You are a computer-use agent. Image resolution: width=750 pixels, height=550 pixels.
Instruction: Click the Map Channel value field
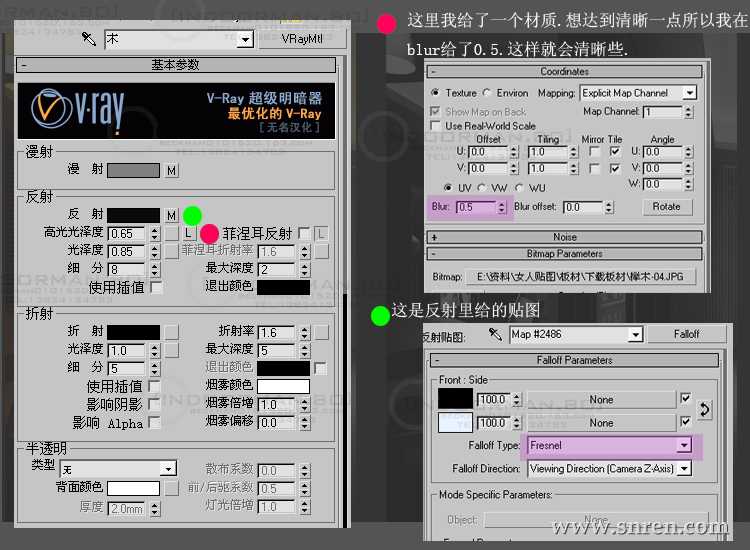[663, 112]
